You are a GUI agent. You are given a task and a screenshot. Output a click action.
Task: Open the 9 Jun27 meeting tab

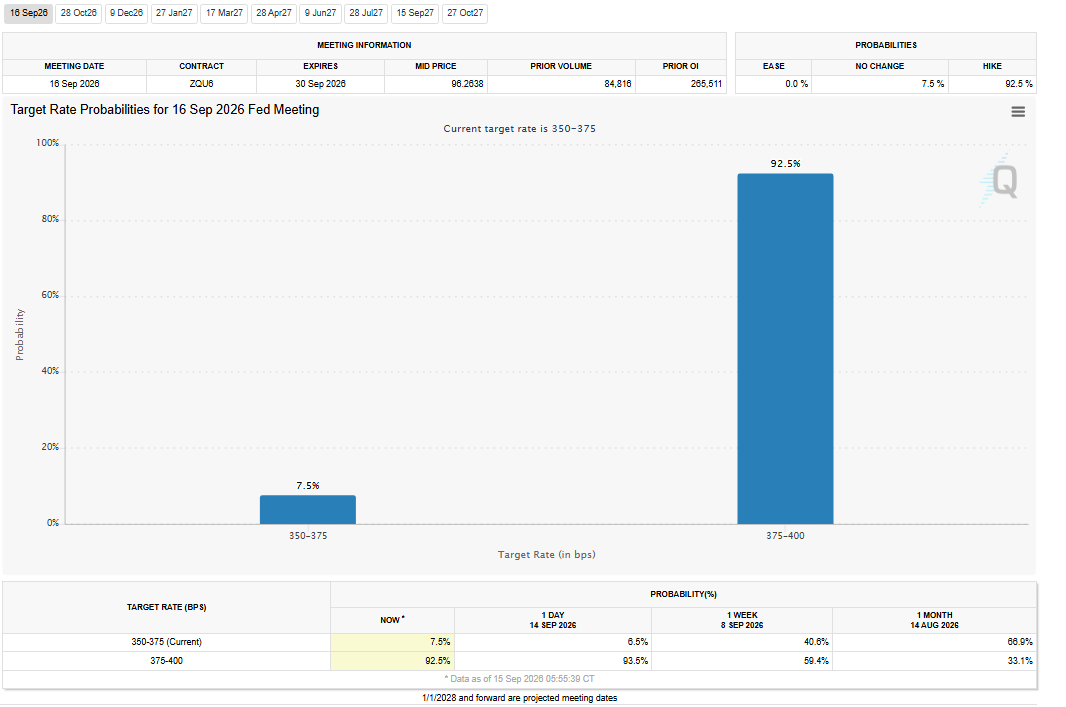click(x=320, y=13)
